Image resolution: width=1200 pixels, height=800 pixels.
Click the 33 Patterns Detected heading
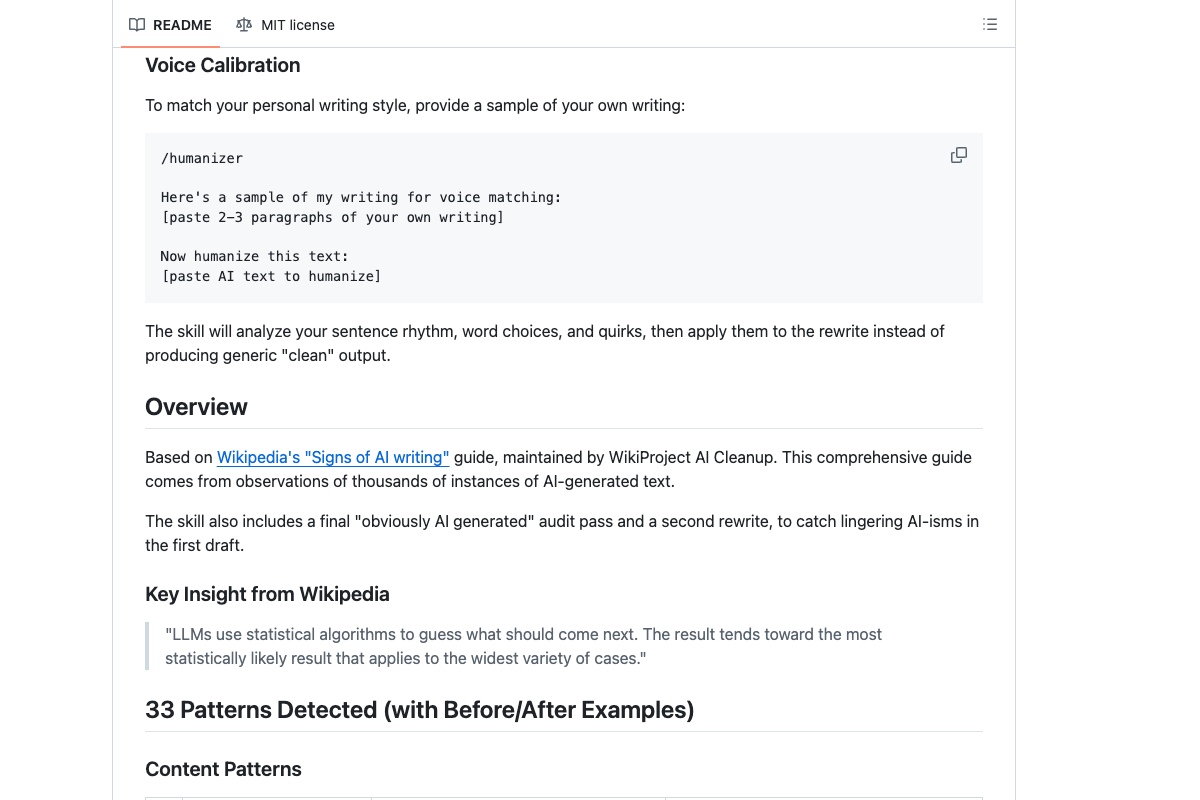tap(420, 710)
